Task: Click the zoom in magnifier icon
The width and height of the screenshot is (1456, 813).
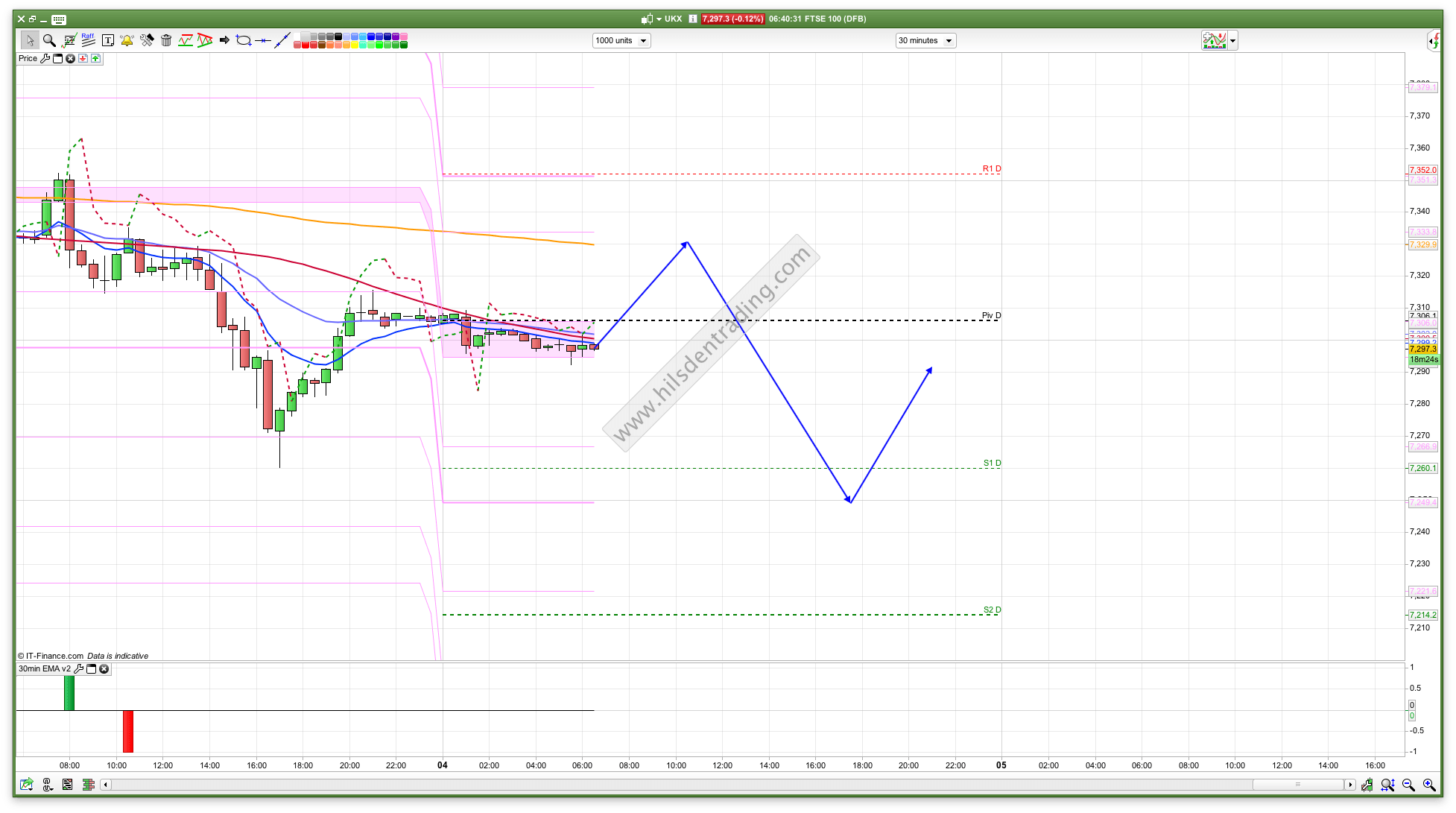Action: click(1429, 785)
